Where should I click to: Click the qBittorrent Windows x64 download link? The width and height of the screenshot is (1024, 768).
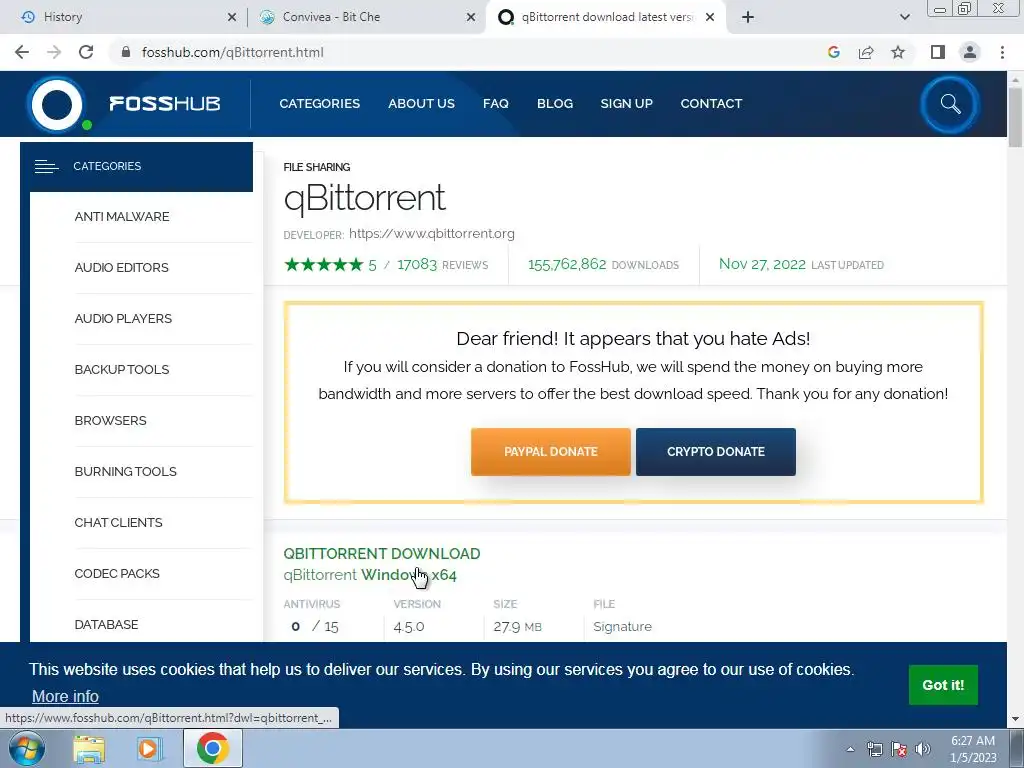point(370,575)
